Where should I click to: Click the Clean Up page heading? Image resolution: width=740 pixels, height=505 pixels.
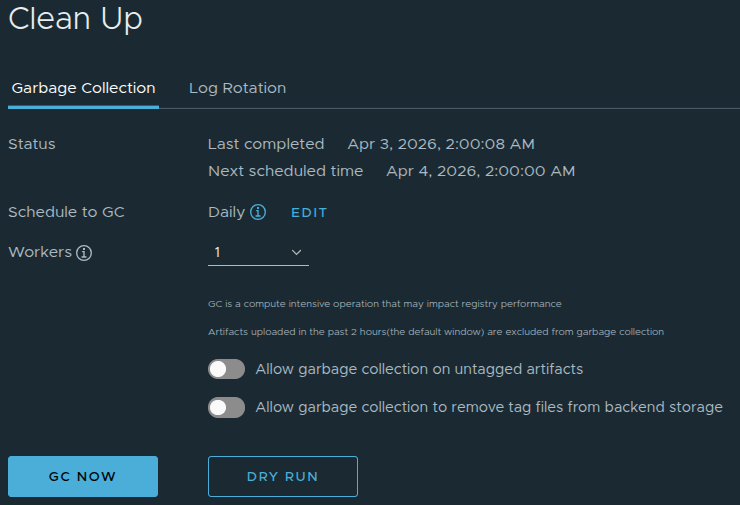click(75, 19)
